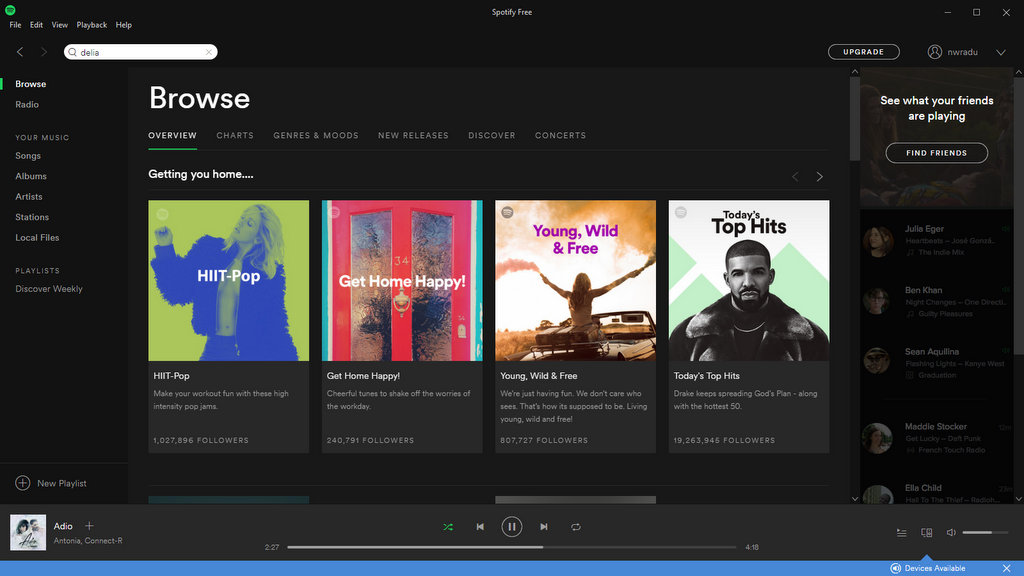Switch to the Genres & Moods tab
Screen dimensions: 1024x576
[315, 135]
